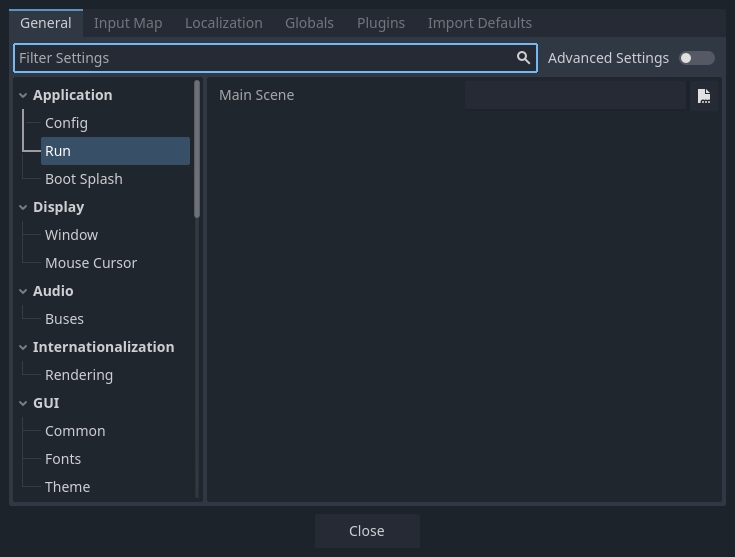The height and width of the screenshot is (557, 735).
Task: Collapse the Application category
Action: 23,95
